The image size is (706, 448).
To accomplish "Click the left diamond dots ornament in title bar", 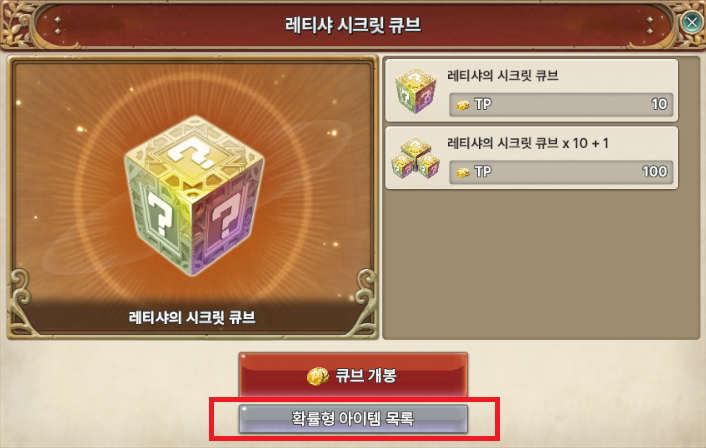I will pos(58,26).
